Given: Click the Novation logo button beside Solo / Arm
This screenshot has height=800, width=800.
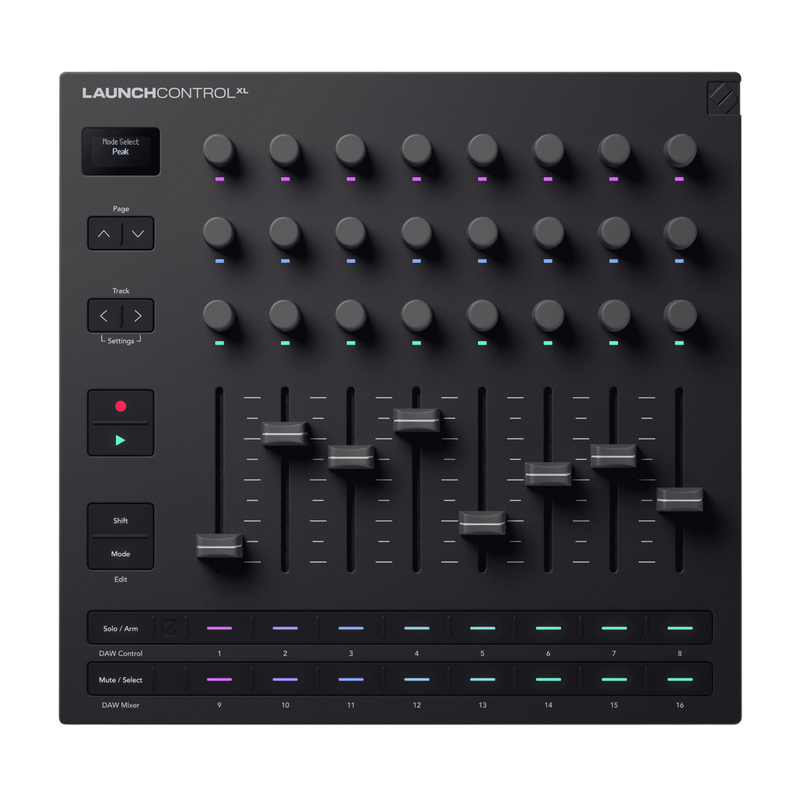Looking at the screenshot, I should point(170,628).
